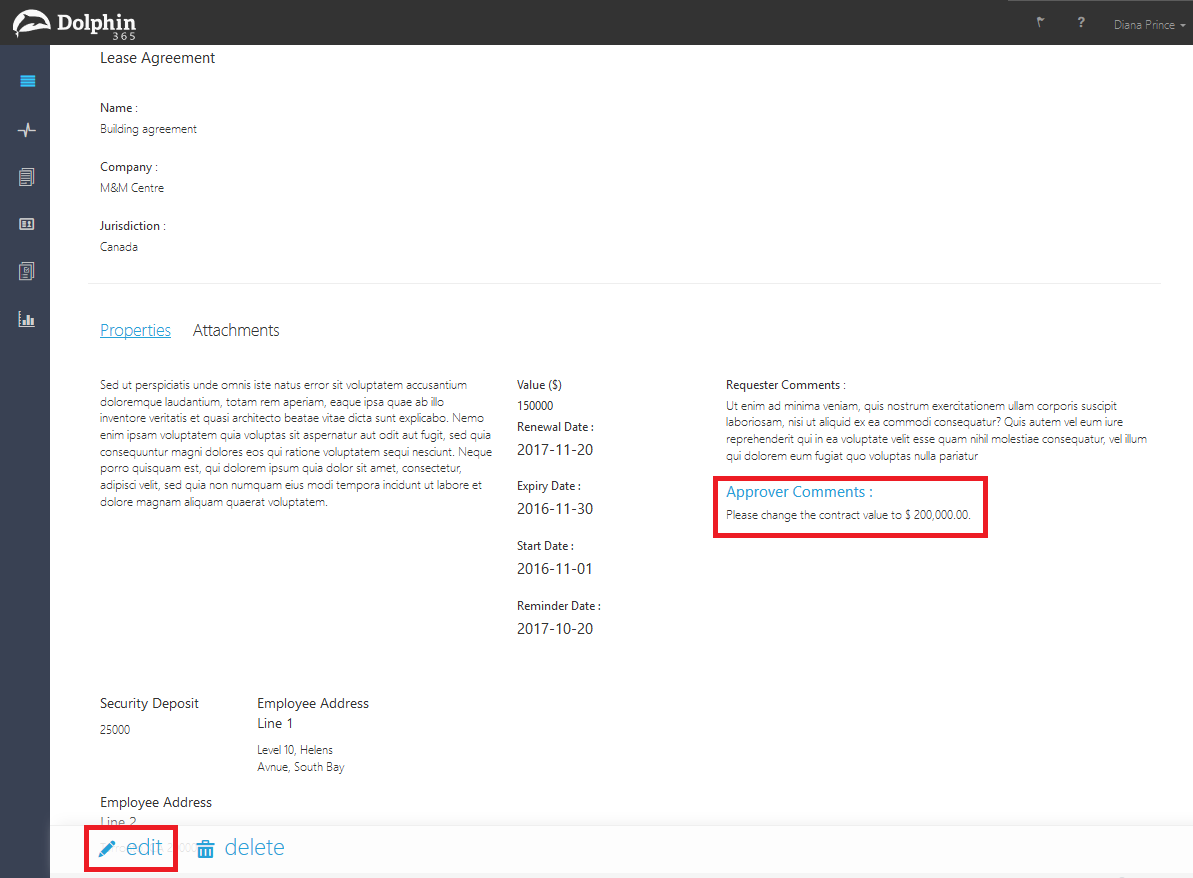
Task: Click the Security Deposit label
Action: click(149, 704)
